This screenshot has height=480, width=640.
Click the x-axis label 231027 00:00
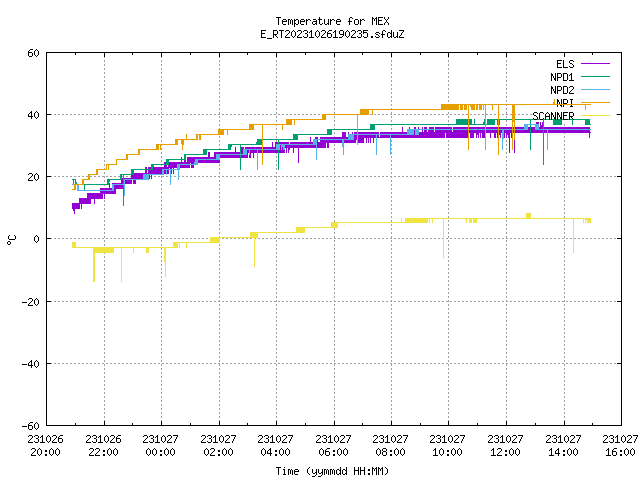161,446
